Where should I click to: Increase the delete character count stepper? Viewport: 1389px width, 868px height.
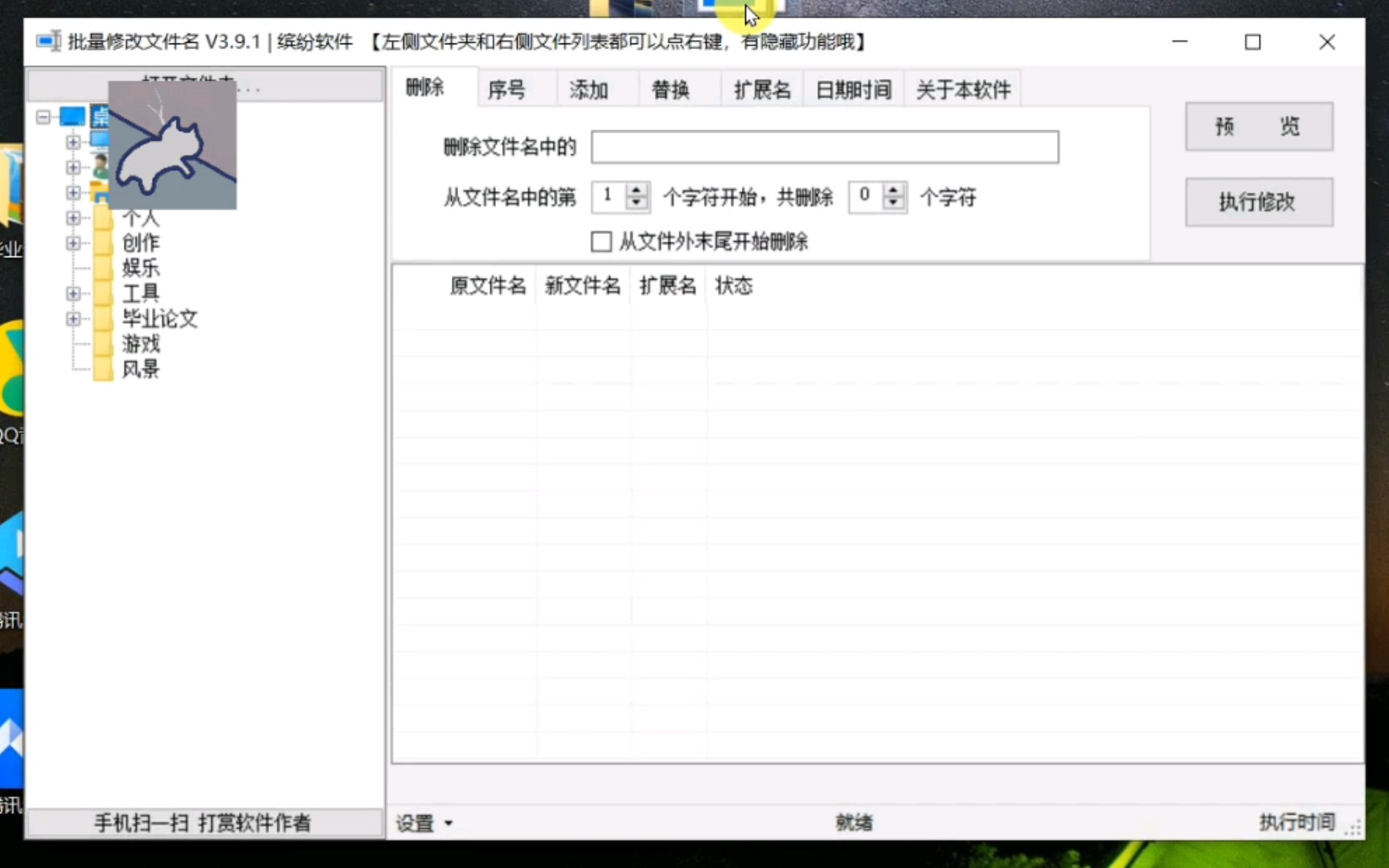tap(893, 191)
